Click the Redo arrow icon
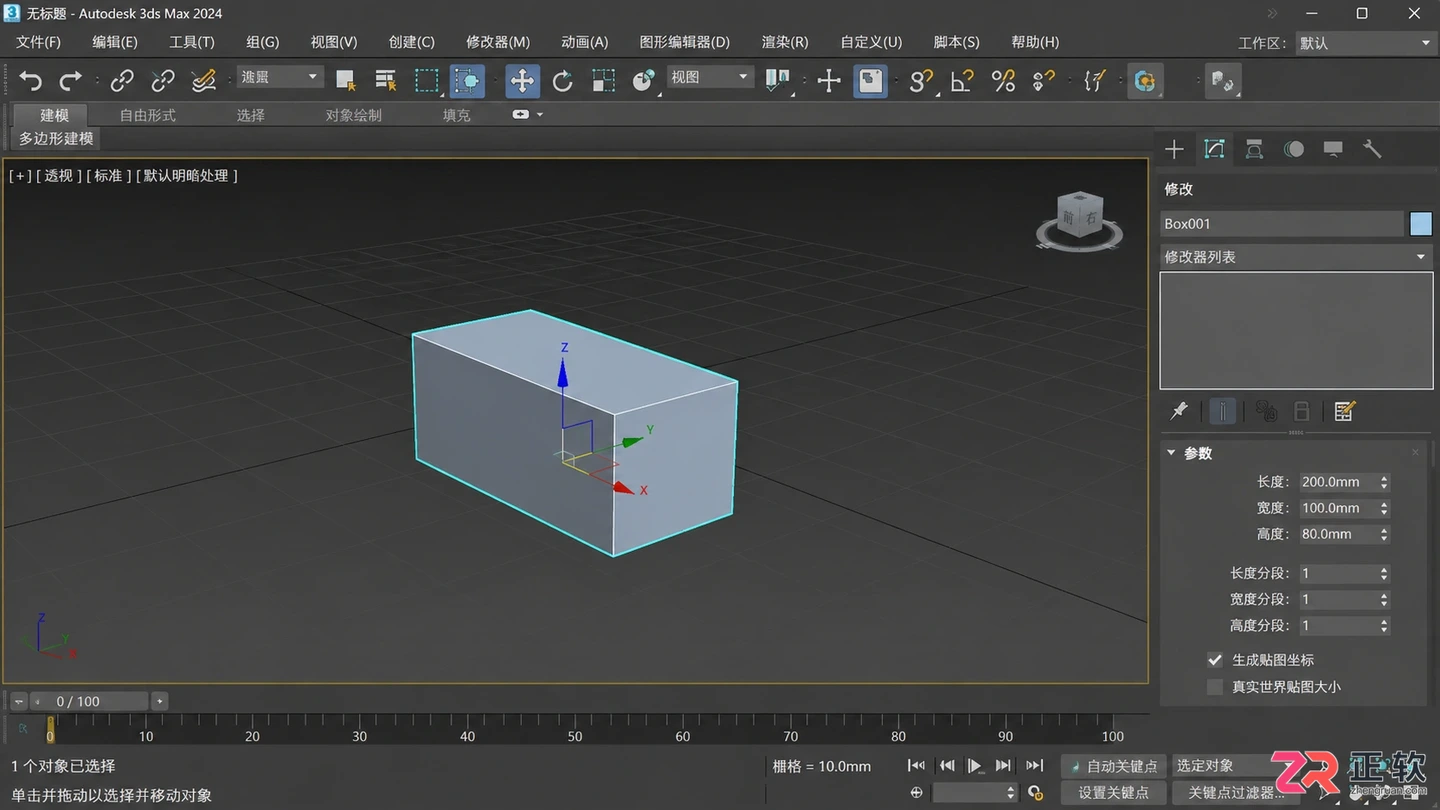This screenshot has height=810, width=1440. click(70, 80)
